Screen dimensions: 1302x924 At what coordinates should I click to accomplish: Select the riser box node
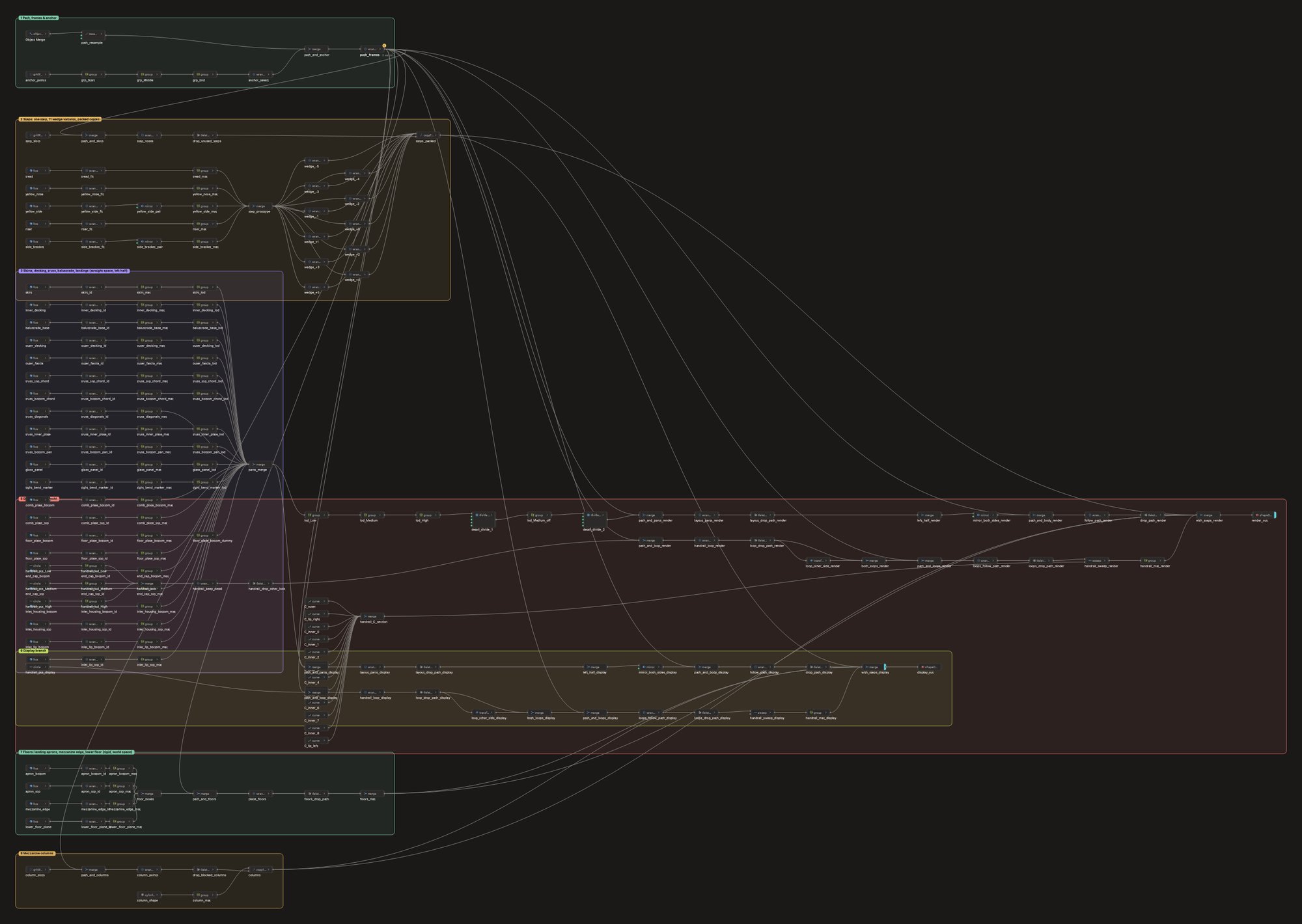[38, 224]
